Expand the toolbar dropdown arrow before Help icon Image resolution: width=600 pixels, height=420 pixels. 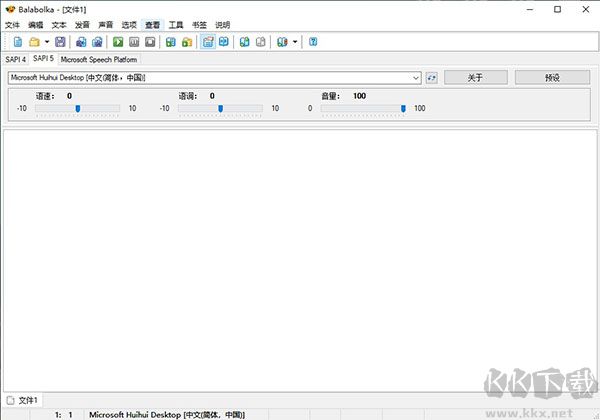click(296, 42)
